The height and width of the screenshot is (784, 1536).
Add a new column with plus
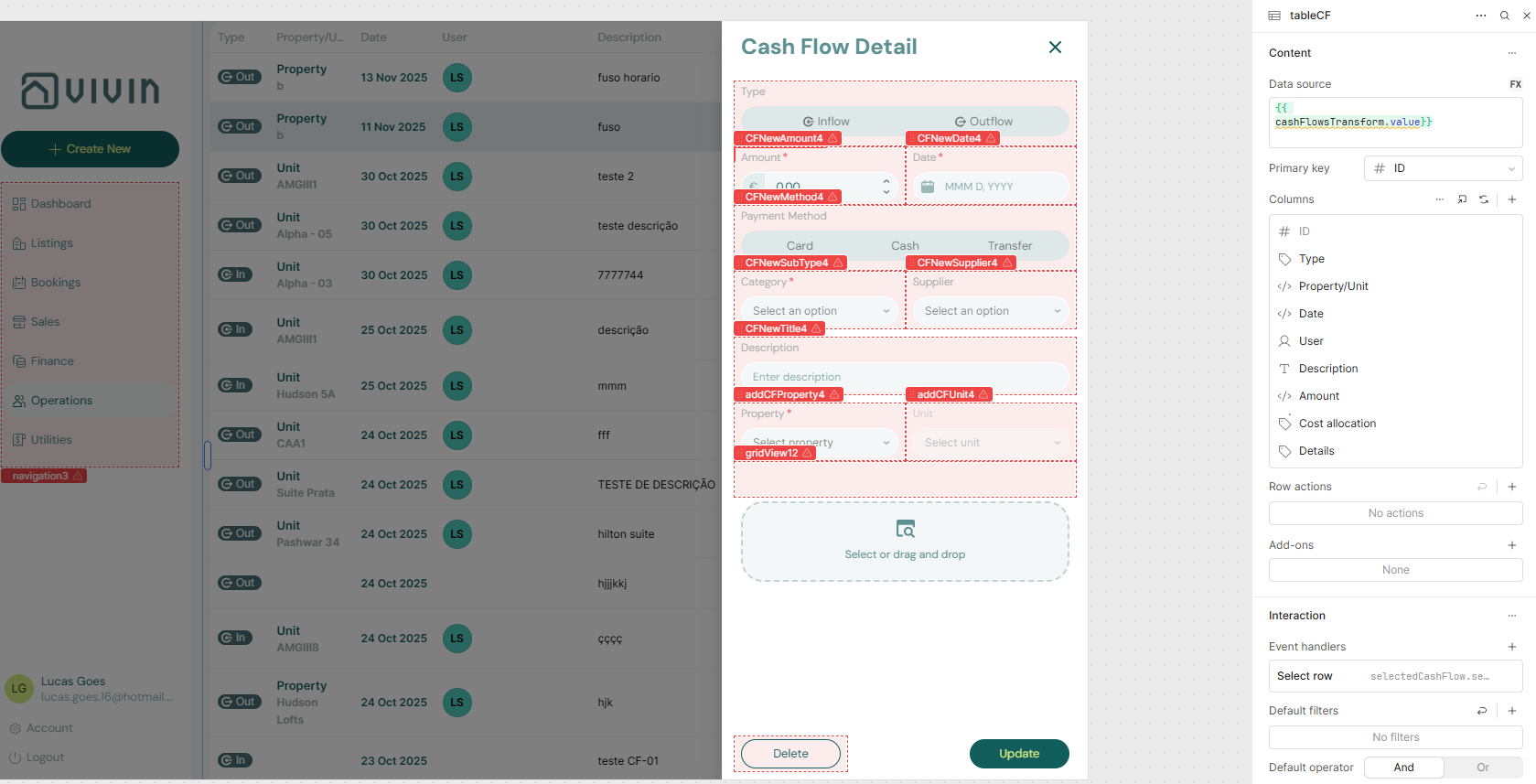tap(1512, 199)
